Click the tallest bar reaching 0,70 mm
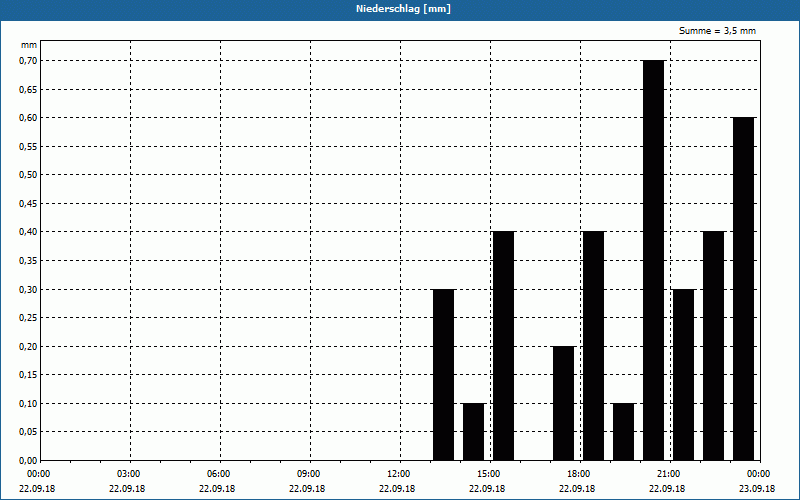This screenshot has width=800, height=500. tap(654, 260)
